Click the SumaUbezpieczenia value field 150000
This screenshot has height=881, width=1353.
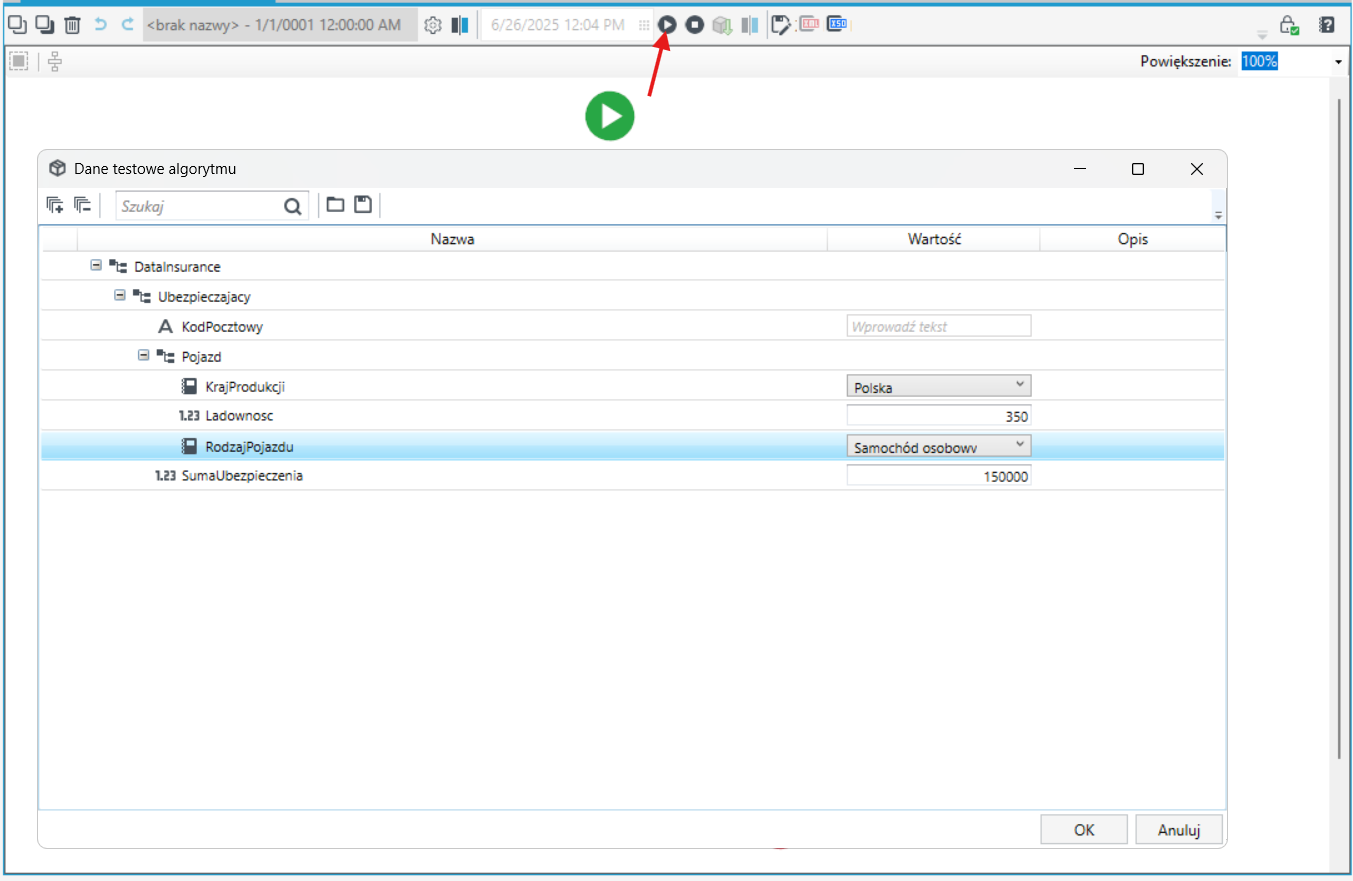938,476
